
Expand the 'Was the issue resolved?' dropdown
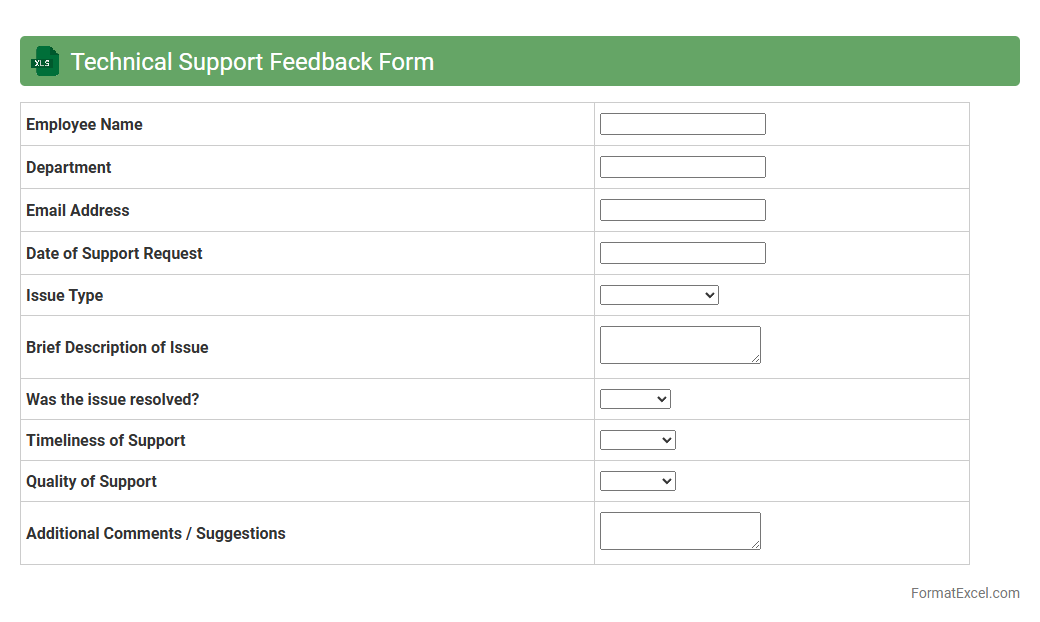pos(635,399)
